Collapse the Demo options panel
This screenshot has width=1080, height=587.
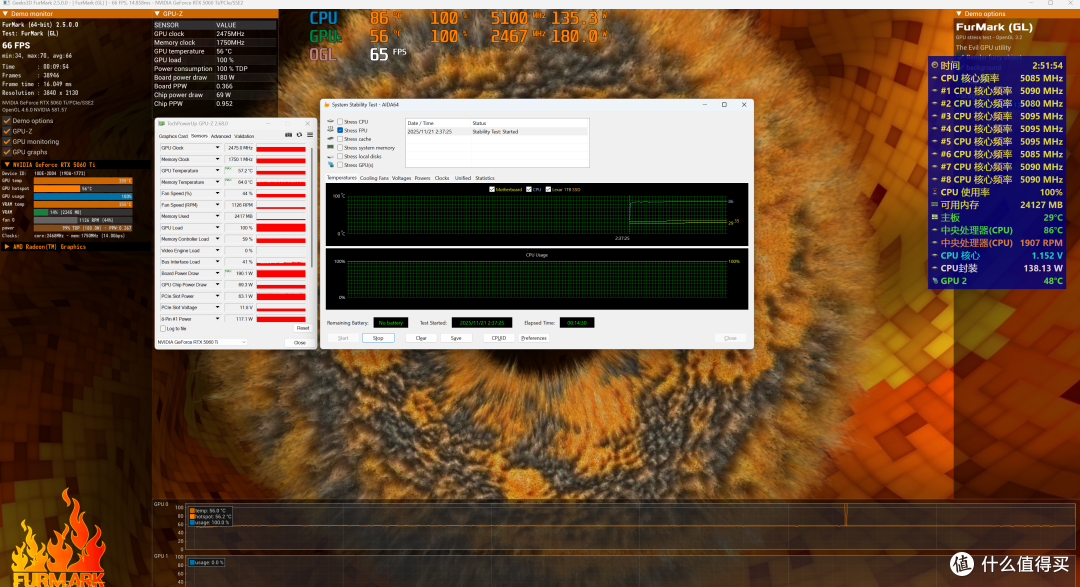959,13
